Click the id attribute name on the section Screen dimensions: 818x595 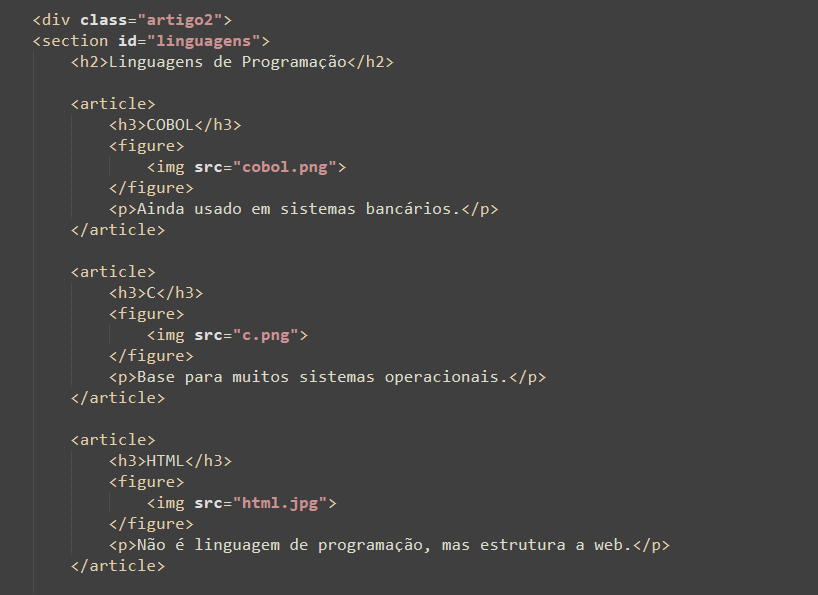pyautogui.click(x=124, y=41)
